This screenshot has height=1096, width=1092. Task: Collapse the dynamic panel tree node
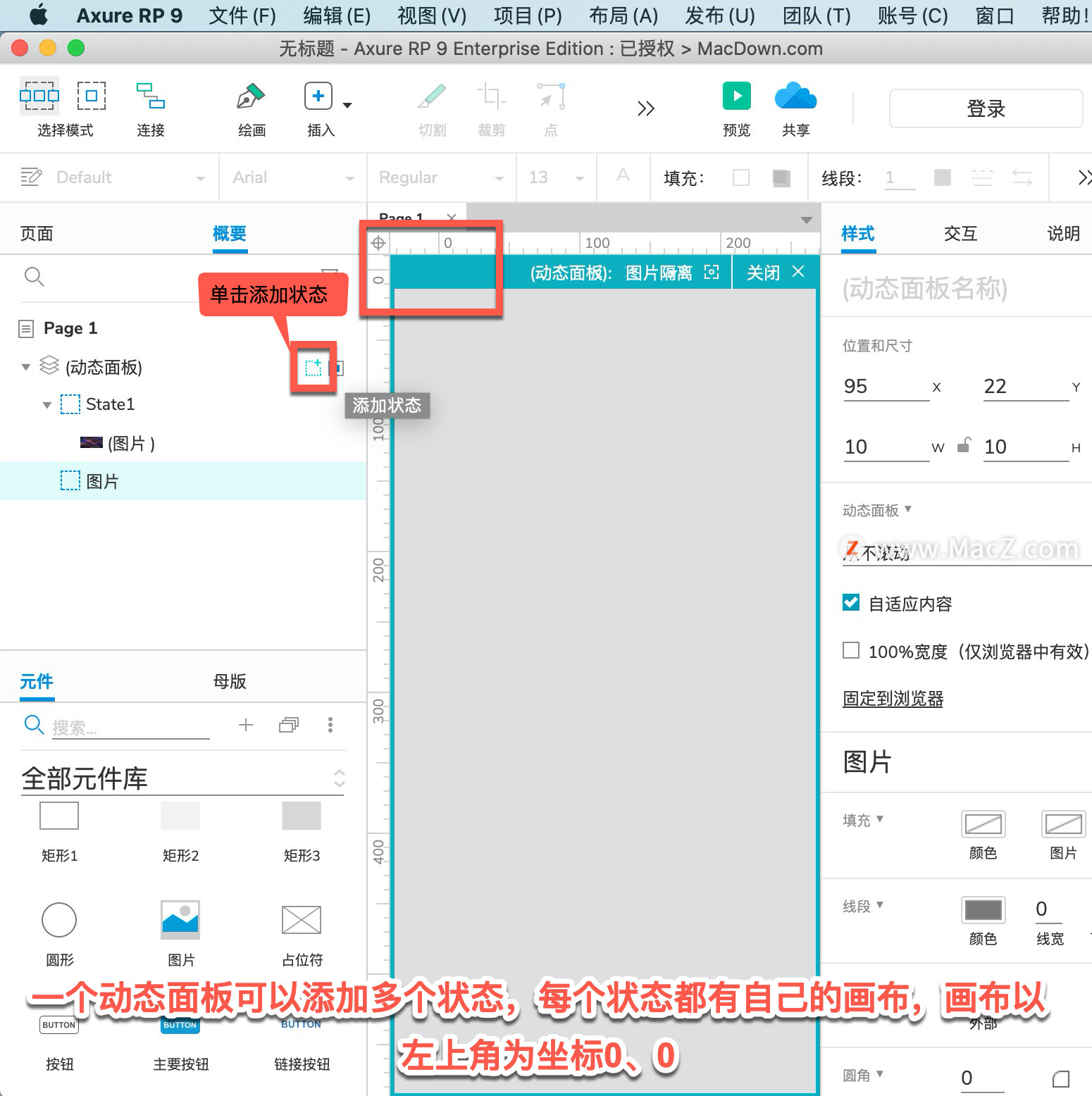26,367
